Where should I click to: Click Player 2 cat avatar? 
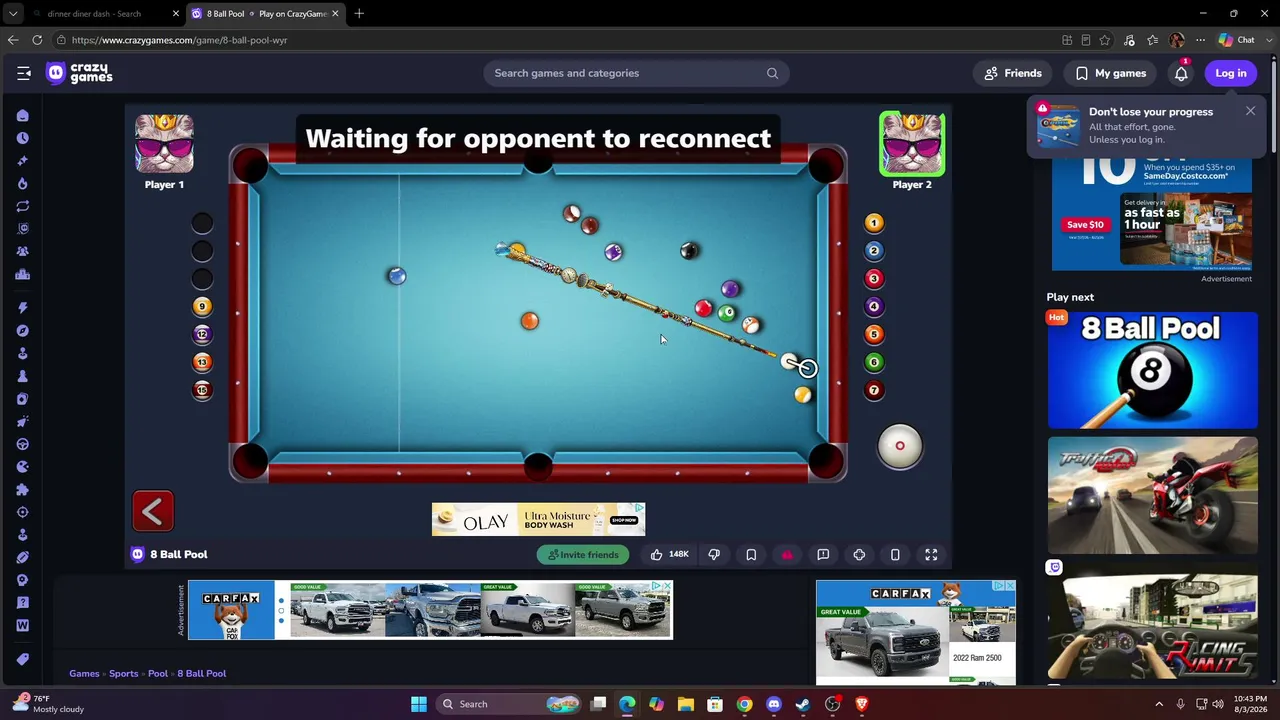tap(912, 143)
